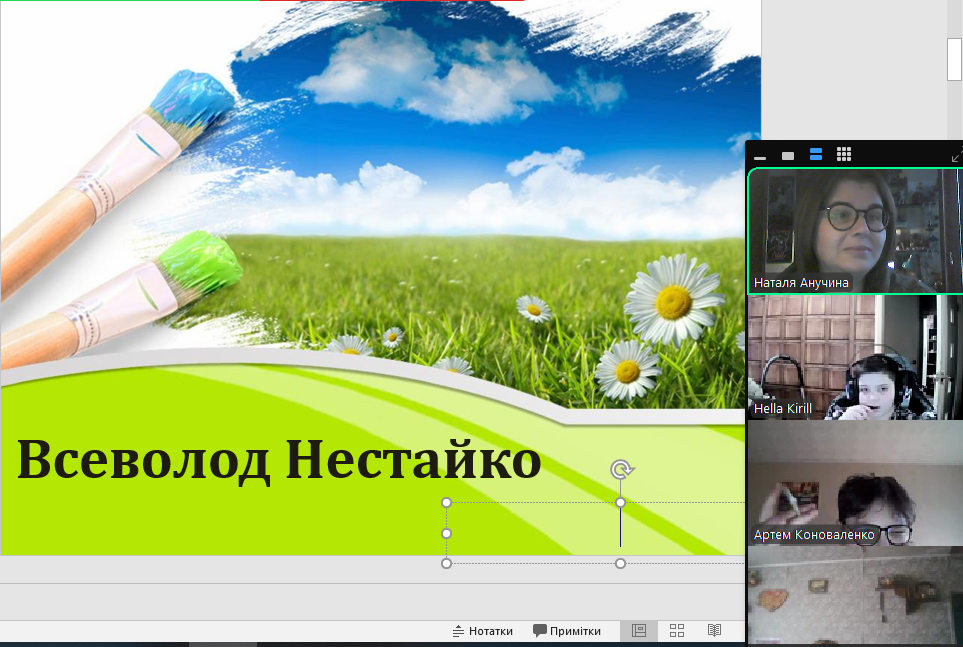Image resolution: width=963 pixels, height=647 pixels.
Task: Select the unnamed fourth participant video
Action: [855, 596]
